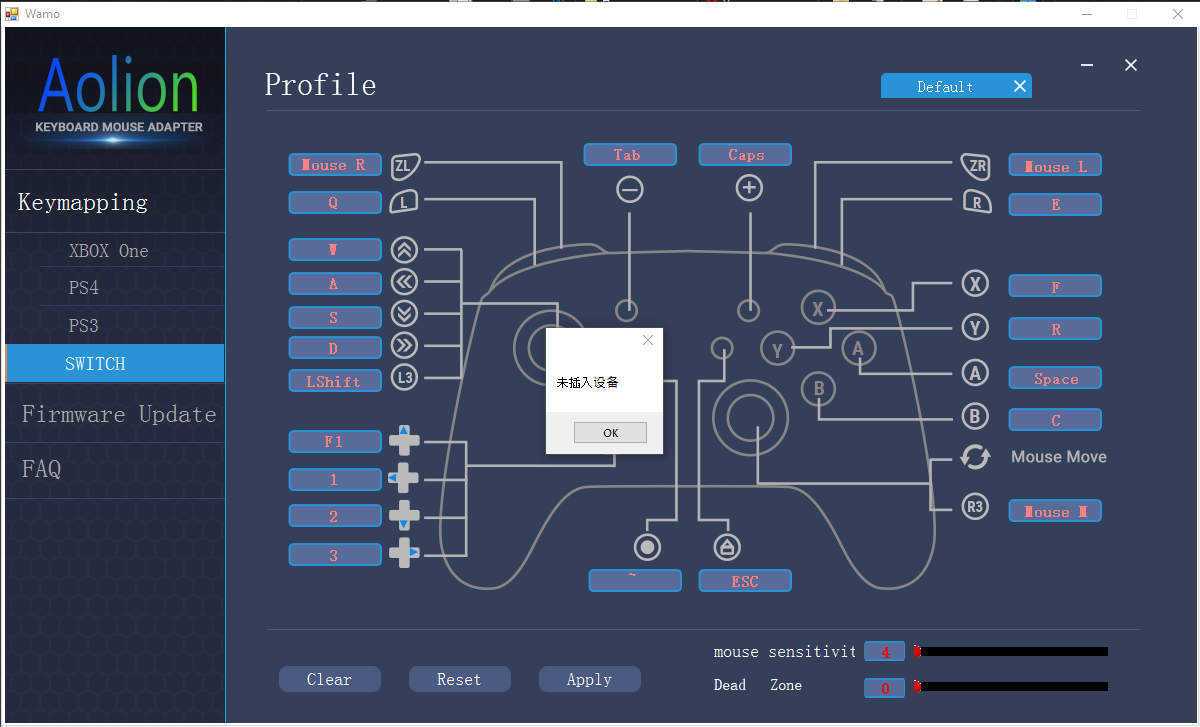Click the D-pad up icon

tap(404, 440)
